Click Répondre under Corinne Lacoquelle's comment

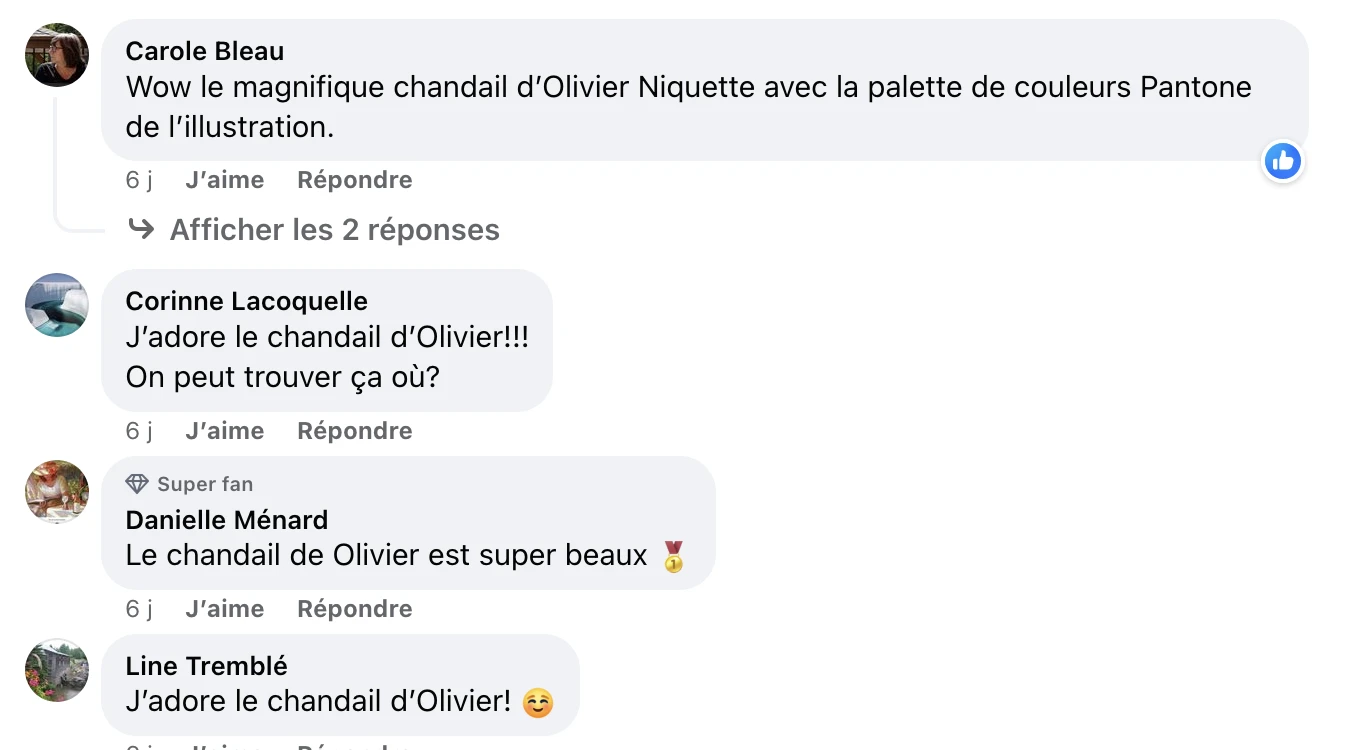355,431
